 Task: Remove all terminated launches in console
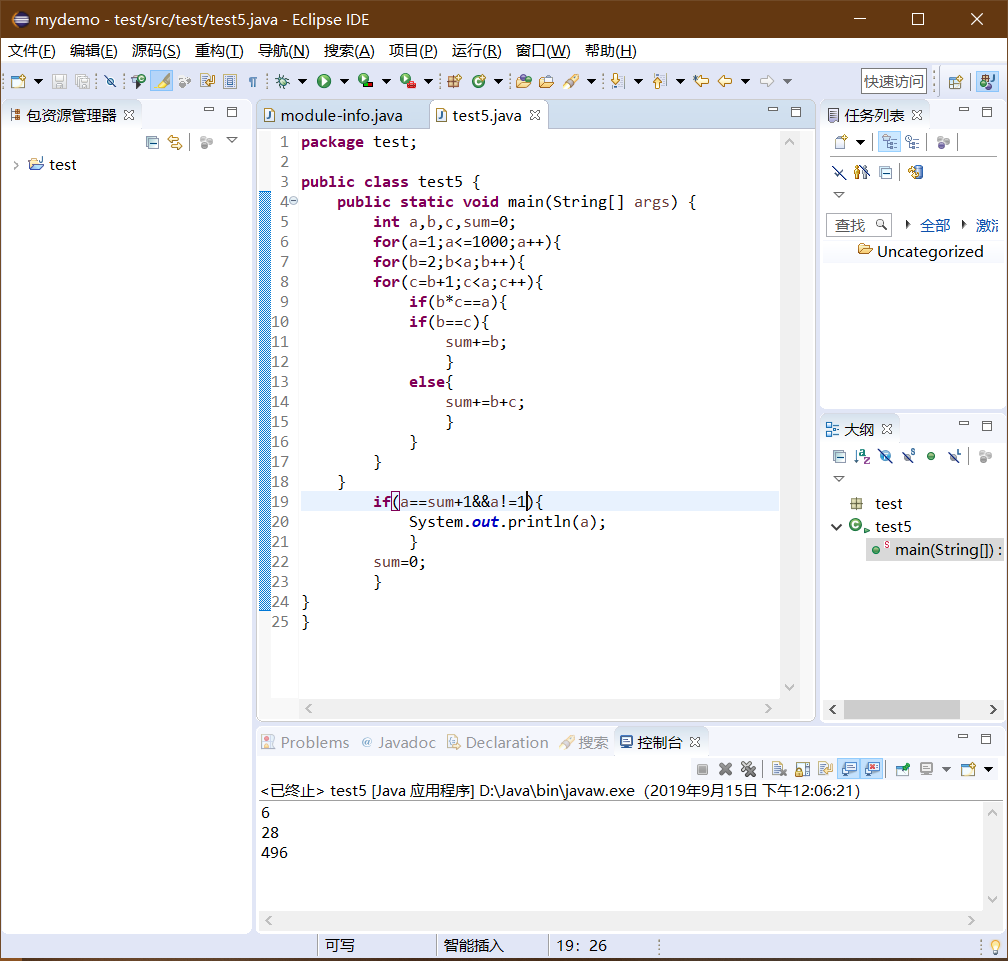point(748,769)
